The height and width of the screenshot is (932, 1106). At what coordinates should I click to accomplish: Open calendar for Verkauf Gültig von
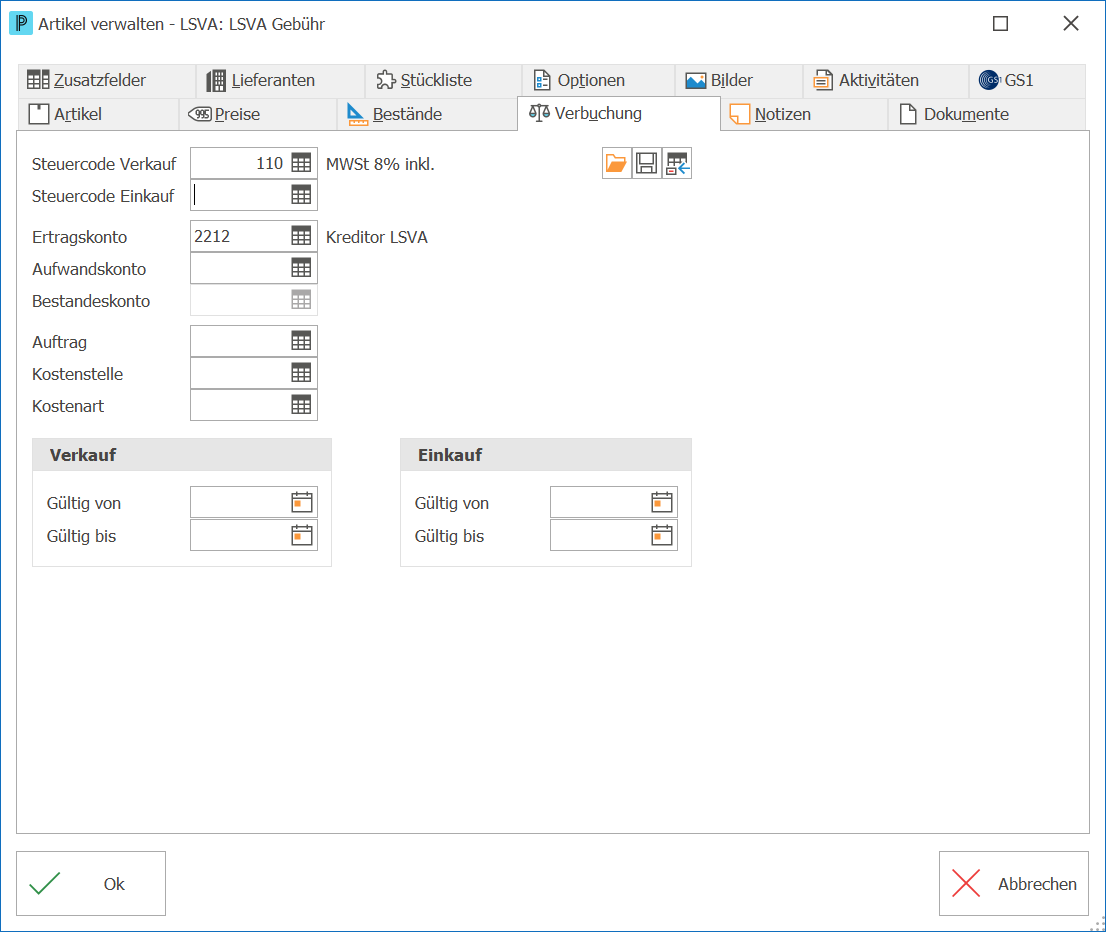point(302,502)
